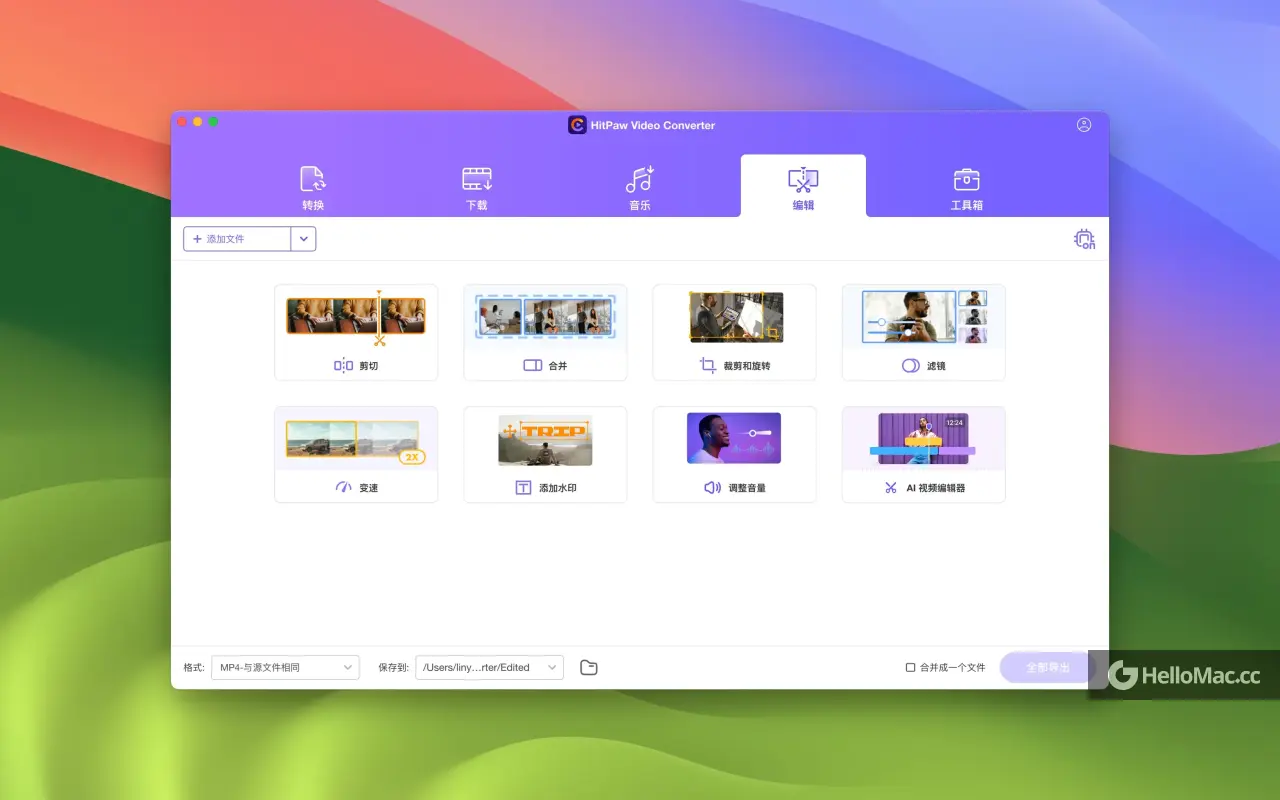Open the 音乐 (Music) tab
Image resolution: width=1280 pixels, height=800 pixels.
pyautogui.click(x=640, y=187)
